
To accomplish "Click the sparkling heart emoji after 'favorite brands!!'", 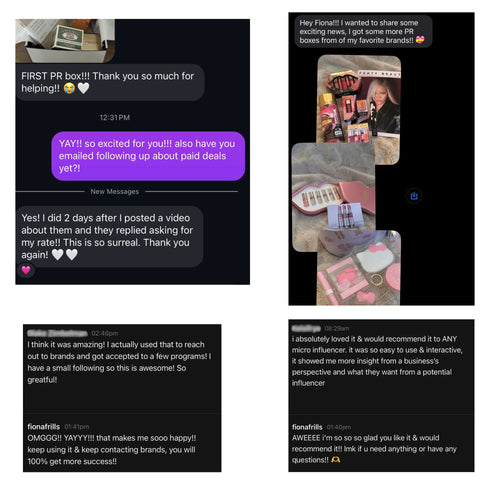I will [420, 40].
